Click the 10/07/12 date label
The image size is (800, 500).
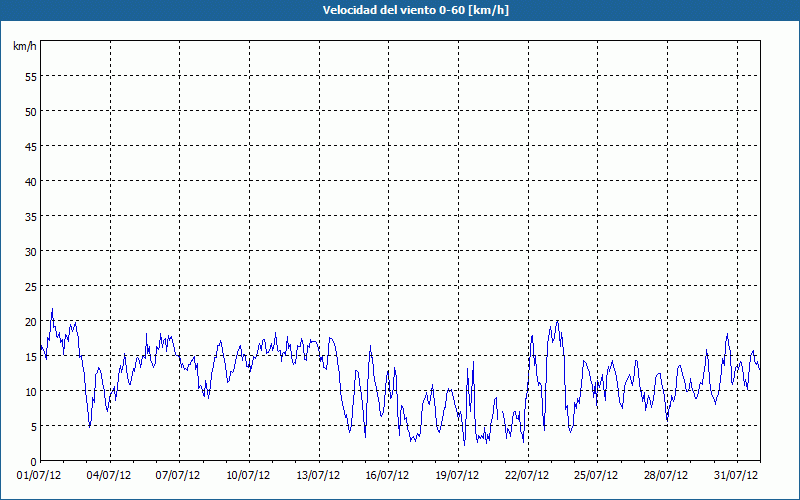[248, 476]
